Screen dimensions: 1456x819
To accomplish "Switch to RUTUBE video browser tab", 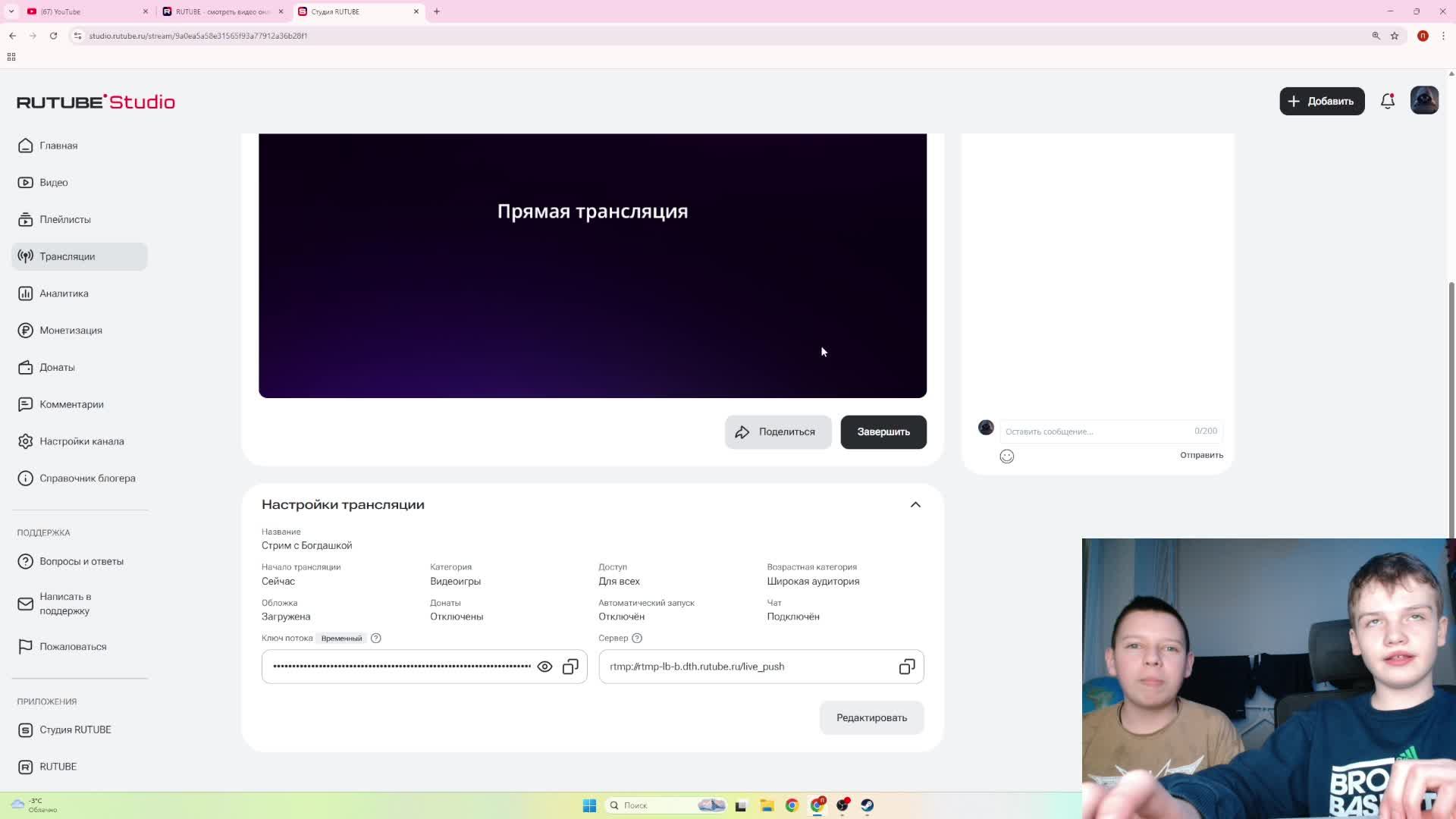I will tap(223, 11).
